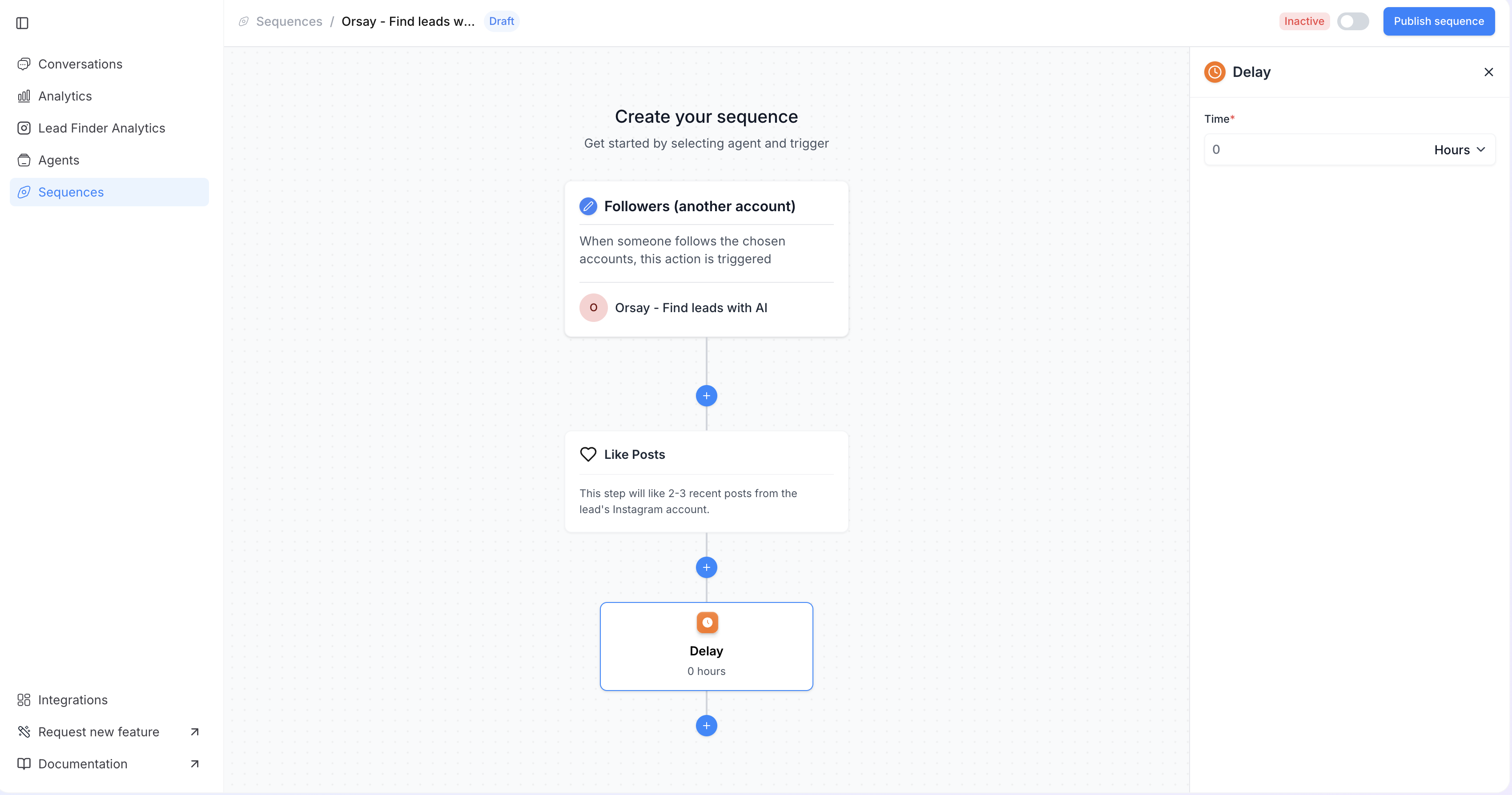
Task: Click the Orsay agent avatar circle
Action: coord(593,307)
